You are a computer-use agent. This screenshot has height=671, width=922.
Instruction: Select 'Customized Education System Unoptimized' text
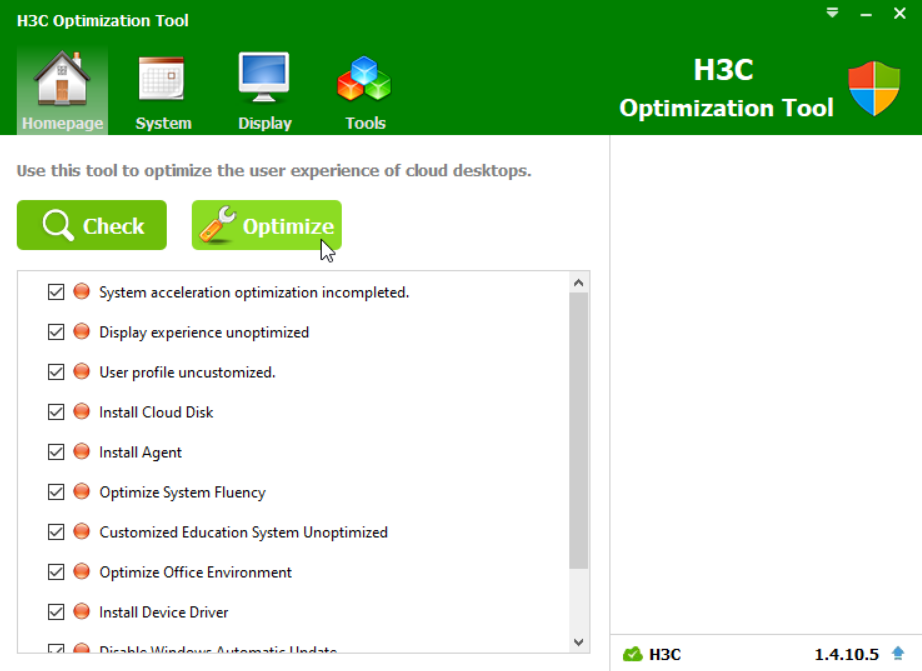pos(243,532)
